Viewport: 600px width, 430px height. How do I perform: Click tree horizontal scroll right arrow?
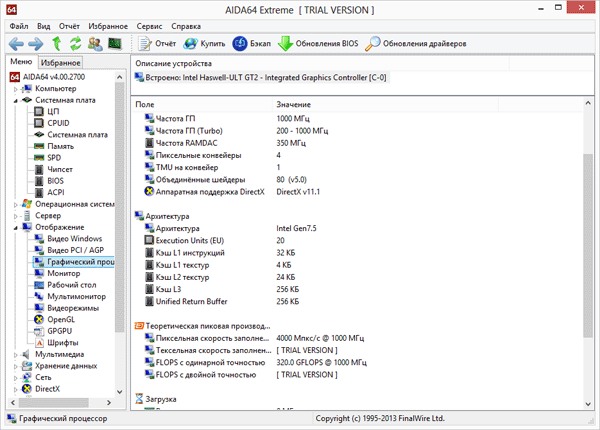tap(109, 402)
